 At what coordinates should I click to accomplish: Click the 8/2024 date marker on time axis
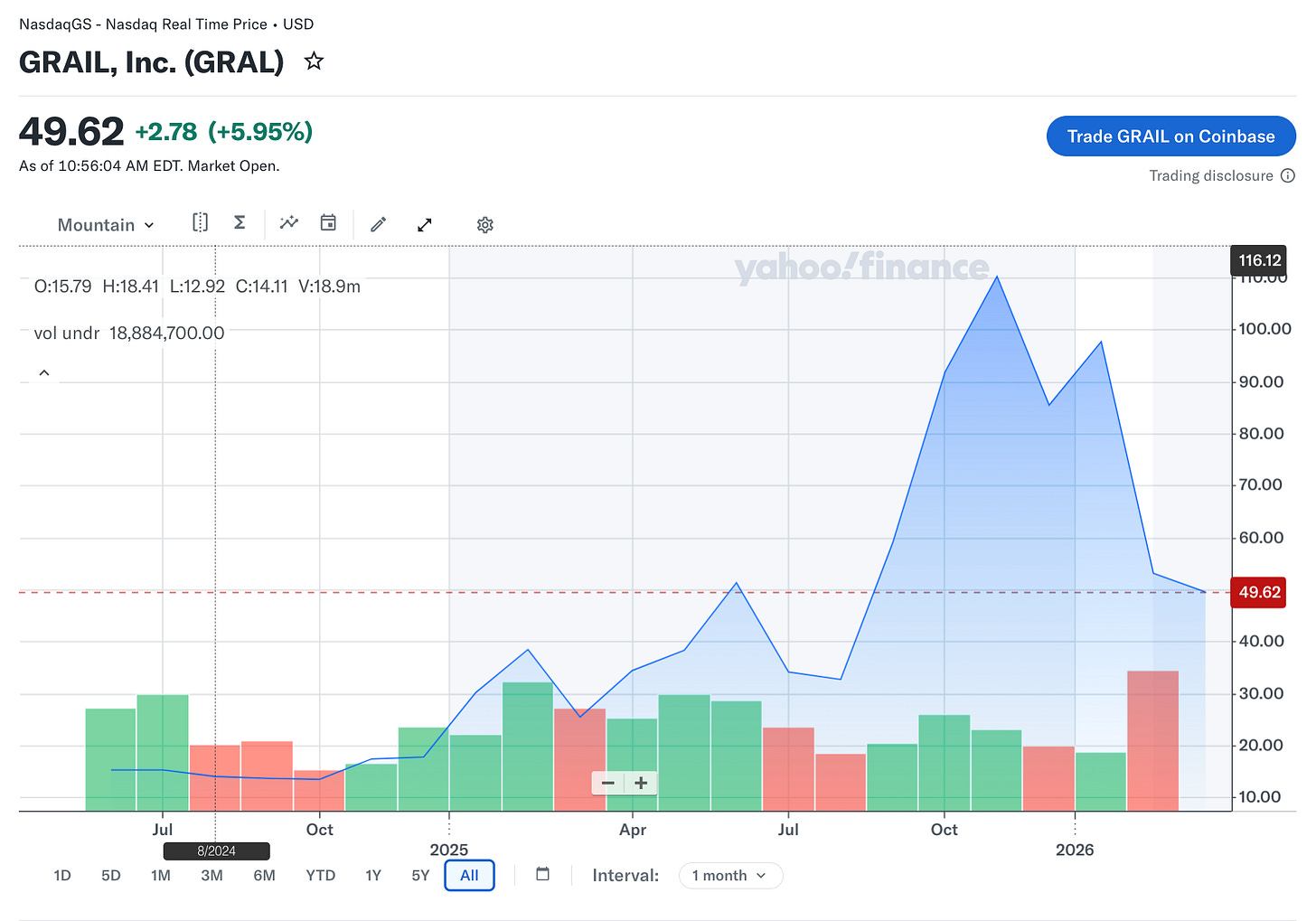[x=216, y=851]
